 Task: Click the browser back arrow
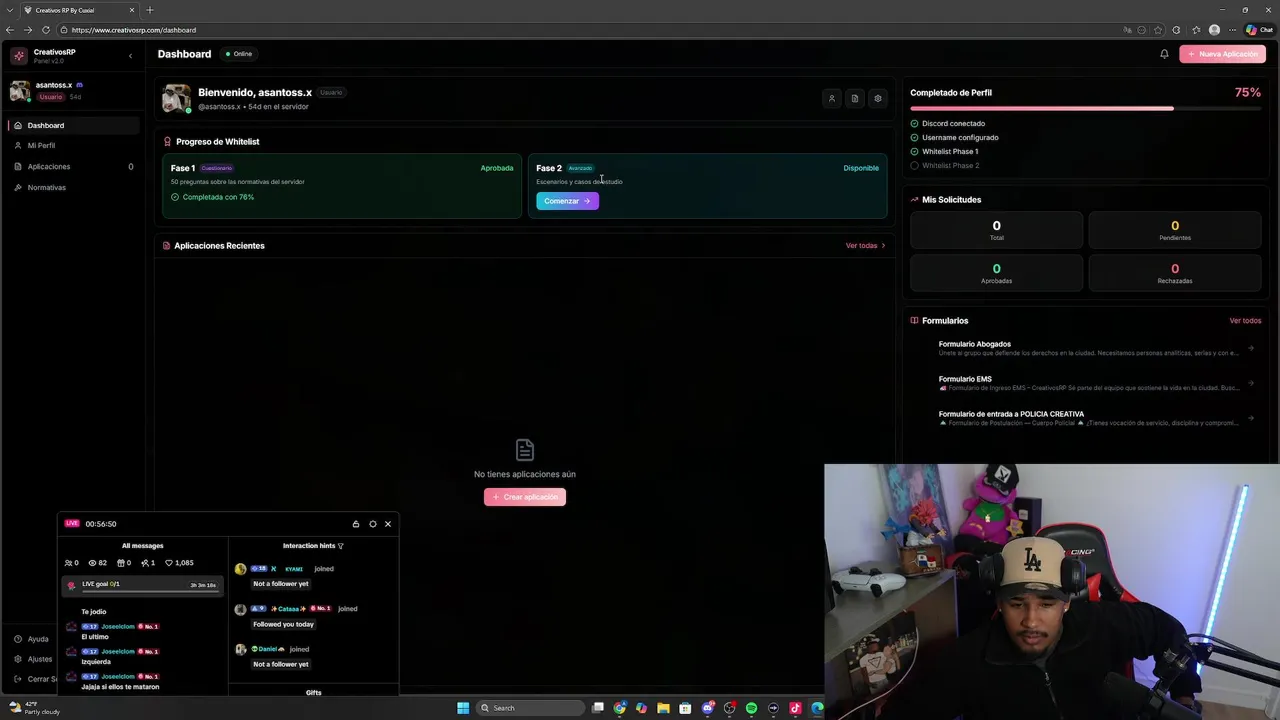[10, 30]
